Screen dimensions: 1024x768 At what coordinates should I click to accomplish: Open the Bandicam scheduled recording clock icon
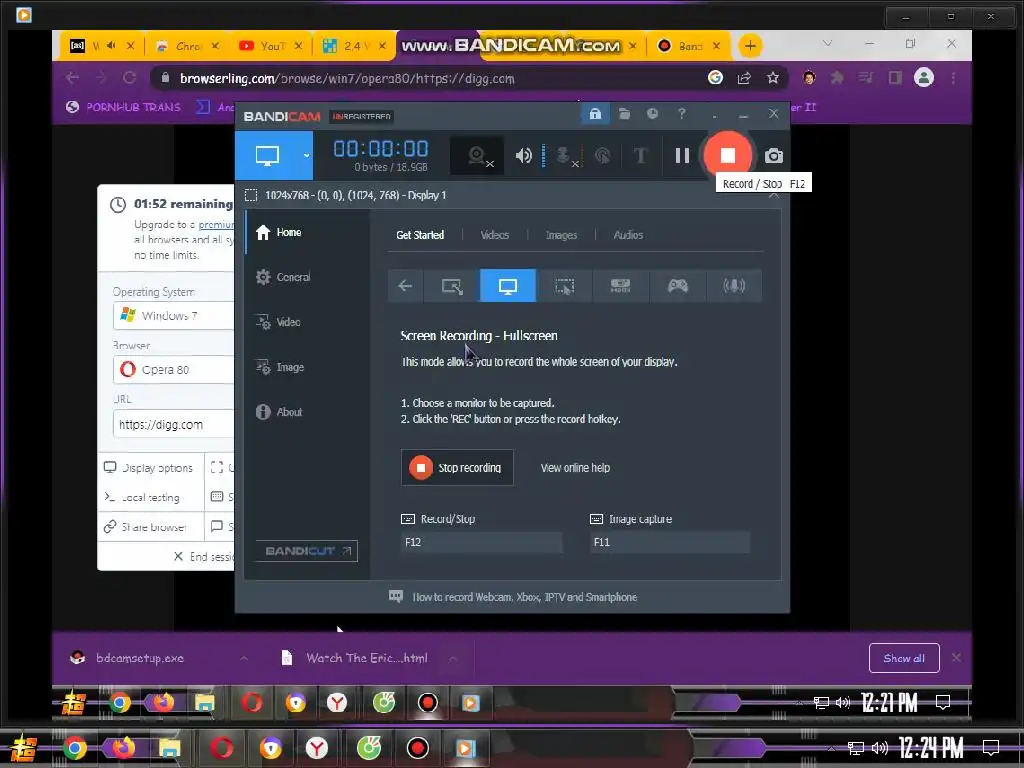point(652,114)
